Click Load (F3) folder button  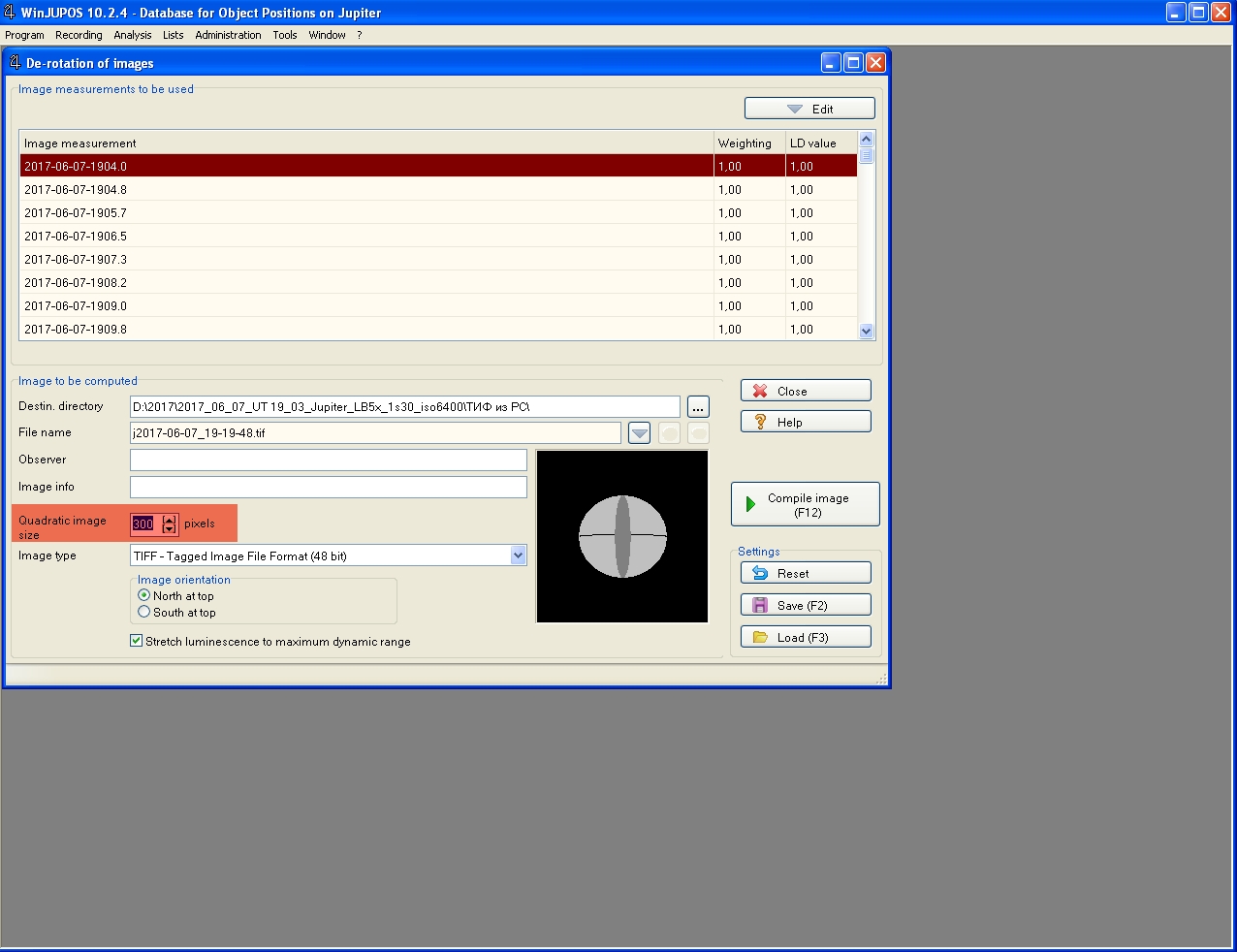tap(806, 637)
